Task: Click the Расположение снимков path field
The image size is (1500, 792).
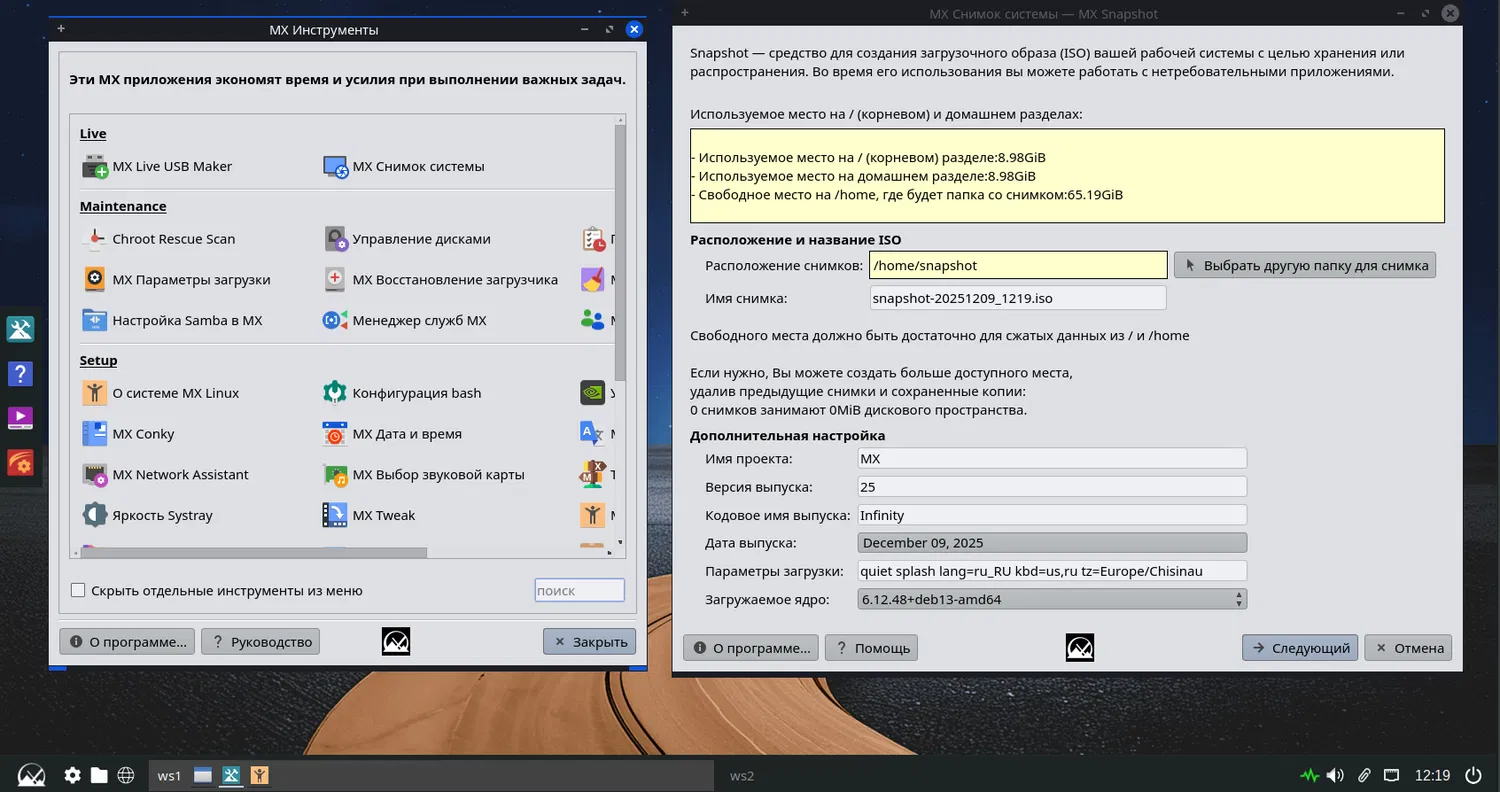Action: [1018, 265]
